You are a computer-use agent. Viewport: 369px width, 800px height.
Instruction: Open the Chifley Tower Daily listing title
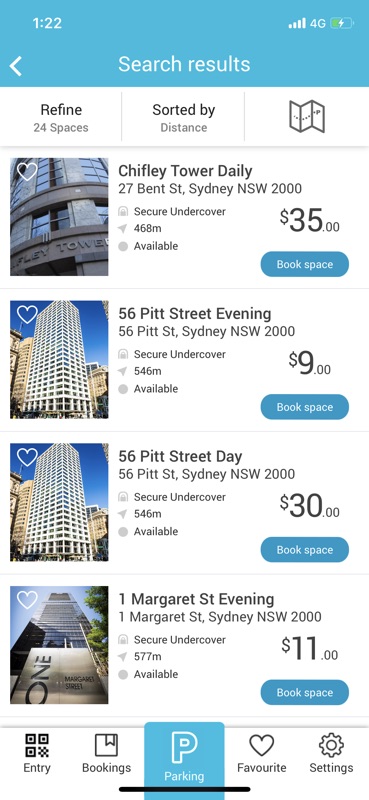pos(185,171)
